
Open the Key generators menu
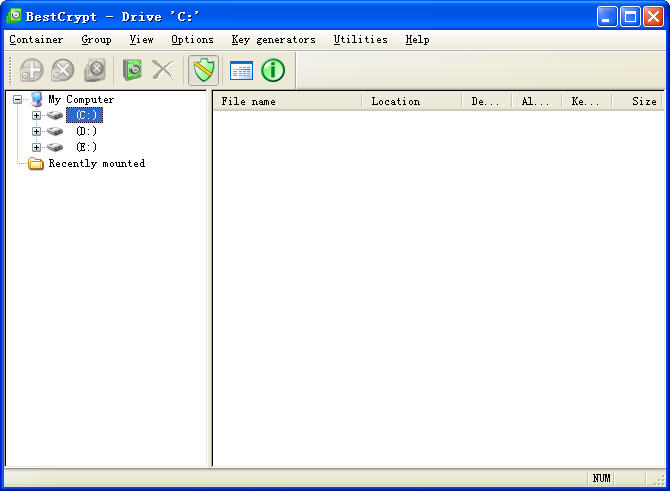(x=273, y=40)
